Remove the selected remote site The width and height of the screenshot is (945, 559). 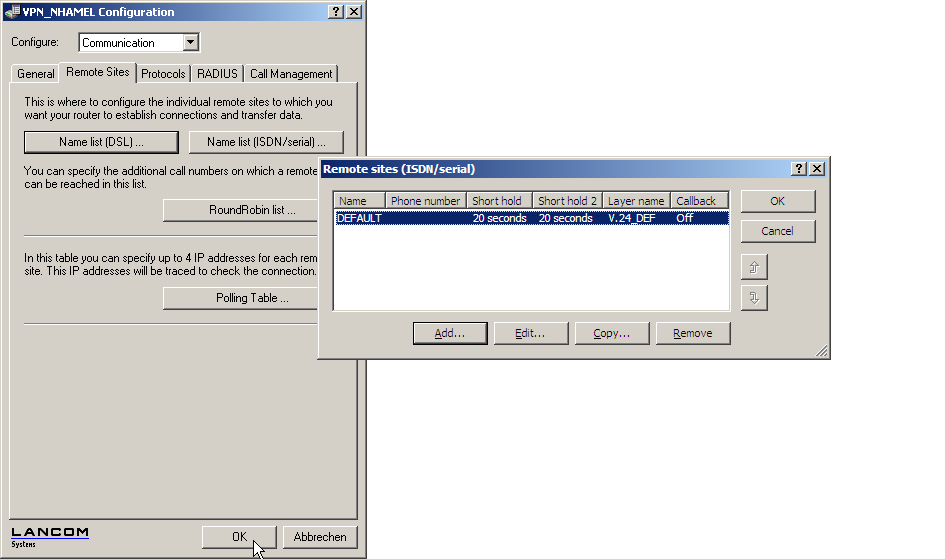click(x=692, y=333)
